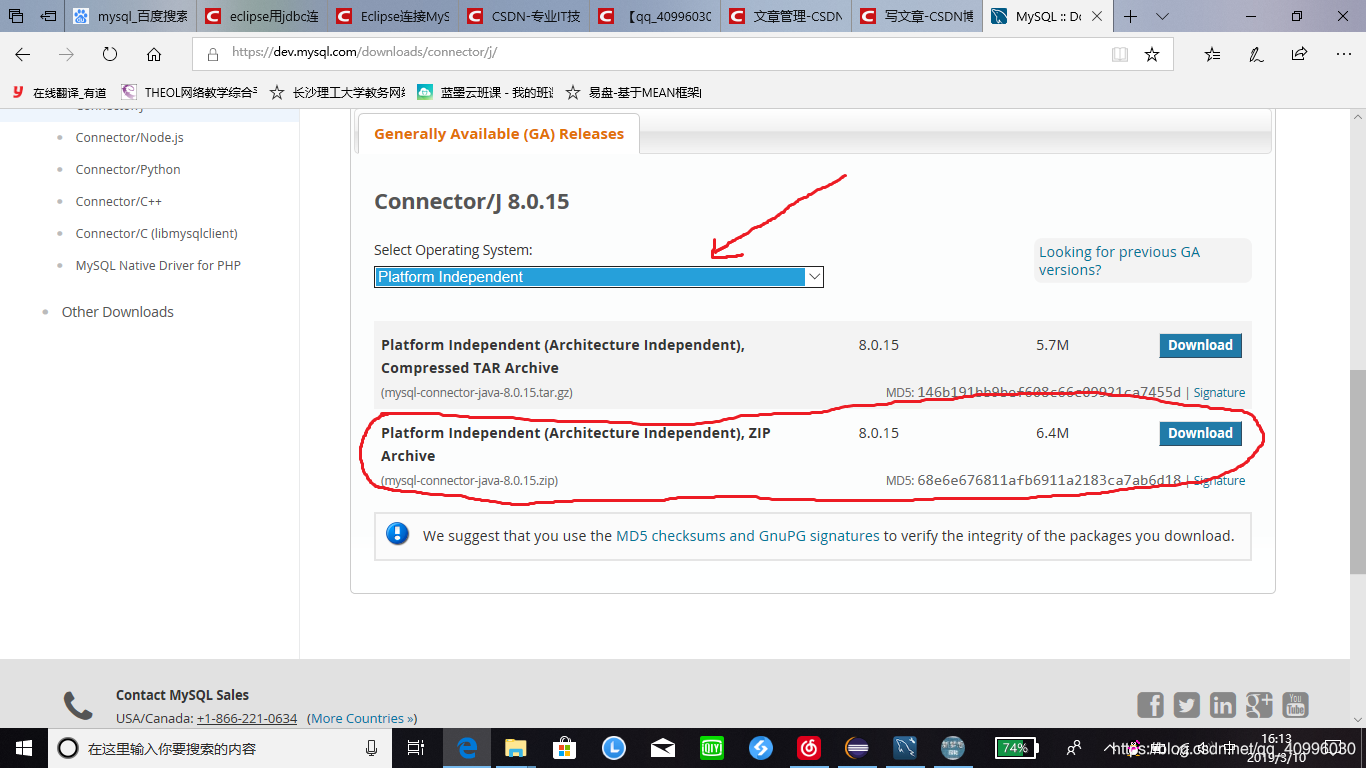1366x768 pixels.
Task: Download the ZIP Archive
Action: point(1200,433)
